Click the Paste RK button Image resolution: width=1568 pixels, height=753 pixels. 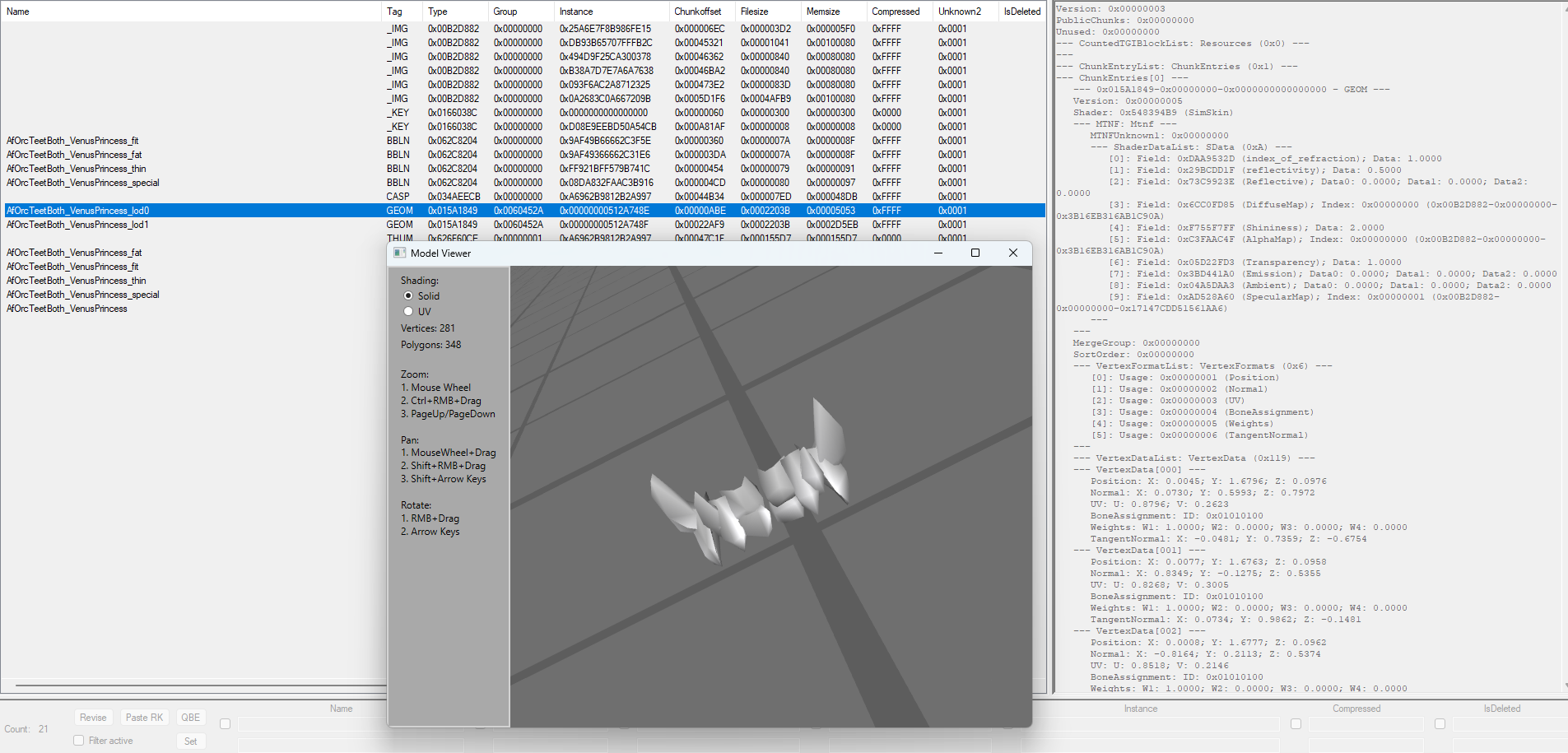(144, 717)
